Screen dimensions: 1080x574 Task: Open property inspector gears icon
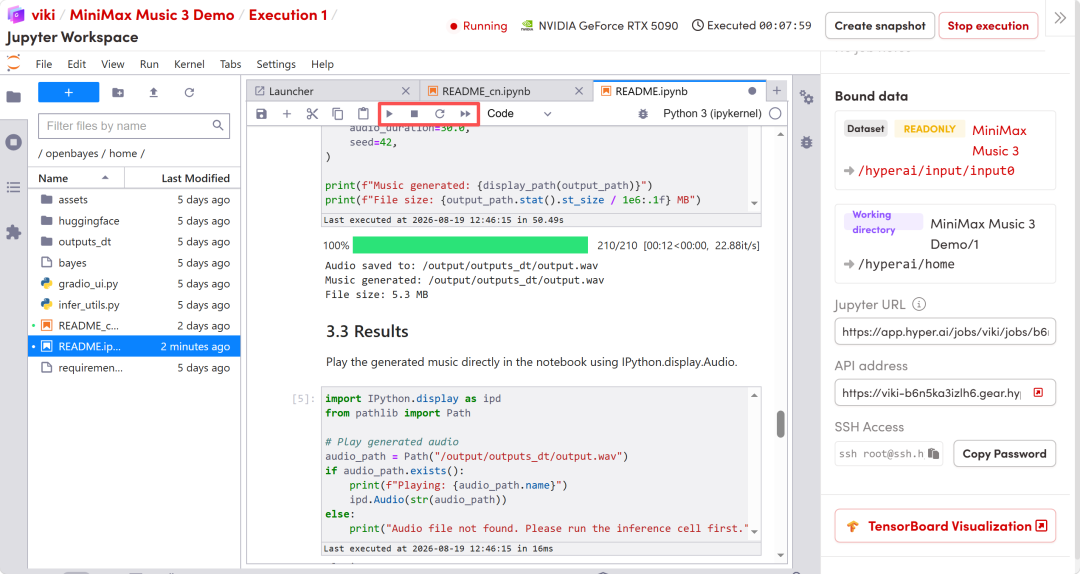[807, 97]
